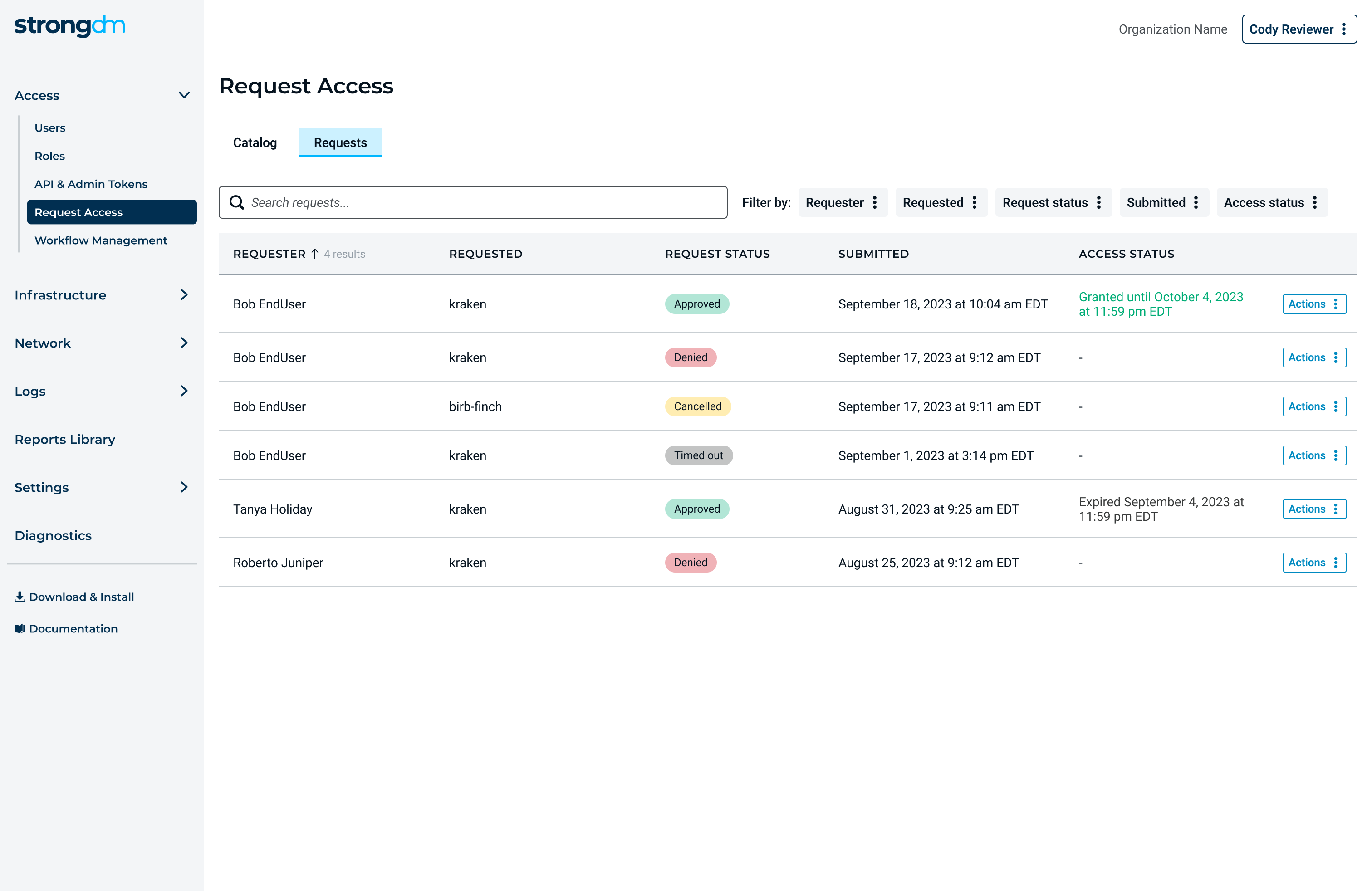This screenshot has height=891, width=1372.
Task: Open Actions for the birb-finch cancelled request
Action: tap(1314, 406)
